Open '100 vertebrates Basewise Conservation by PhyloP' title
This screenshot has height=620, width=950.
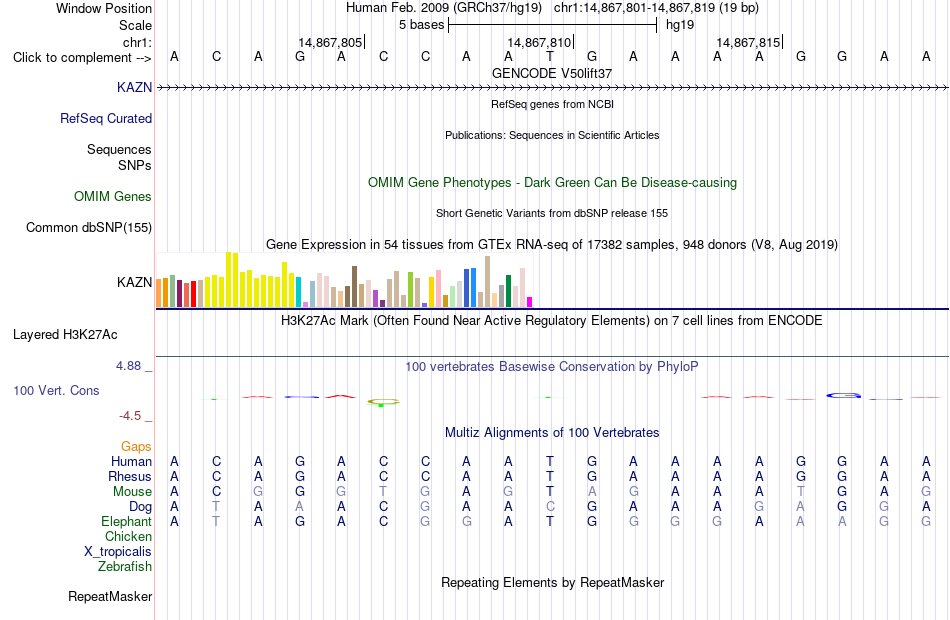552,366
